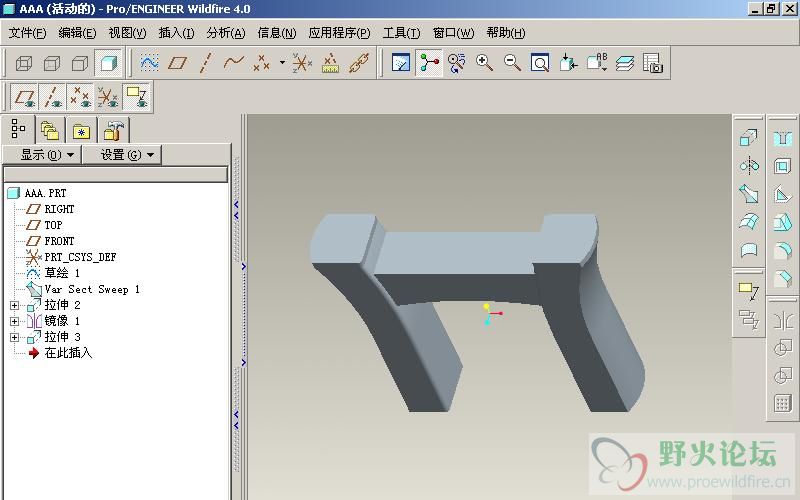Expand the 拉伸 2 feature

coord(14,305)
